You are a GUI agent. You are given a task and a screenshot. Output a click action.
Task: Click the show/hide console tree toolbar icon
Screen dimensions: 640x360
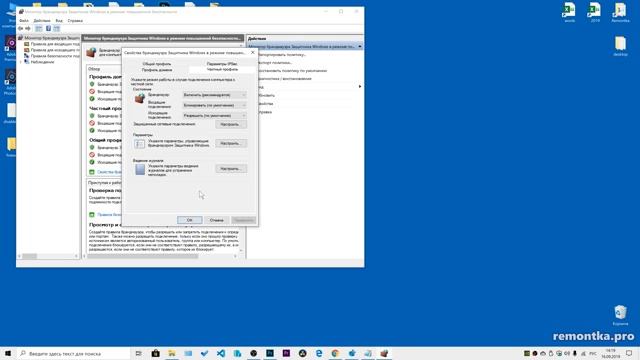coord(38,29)
